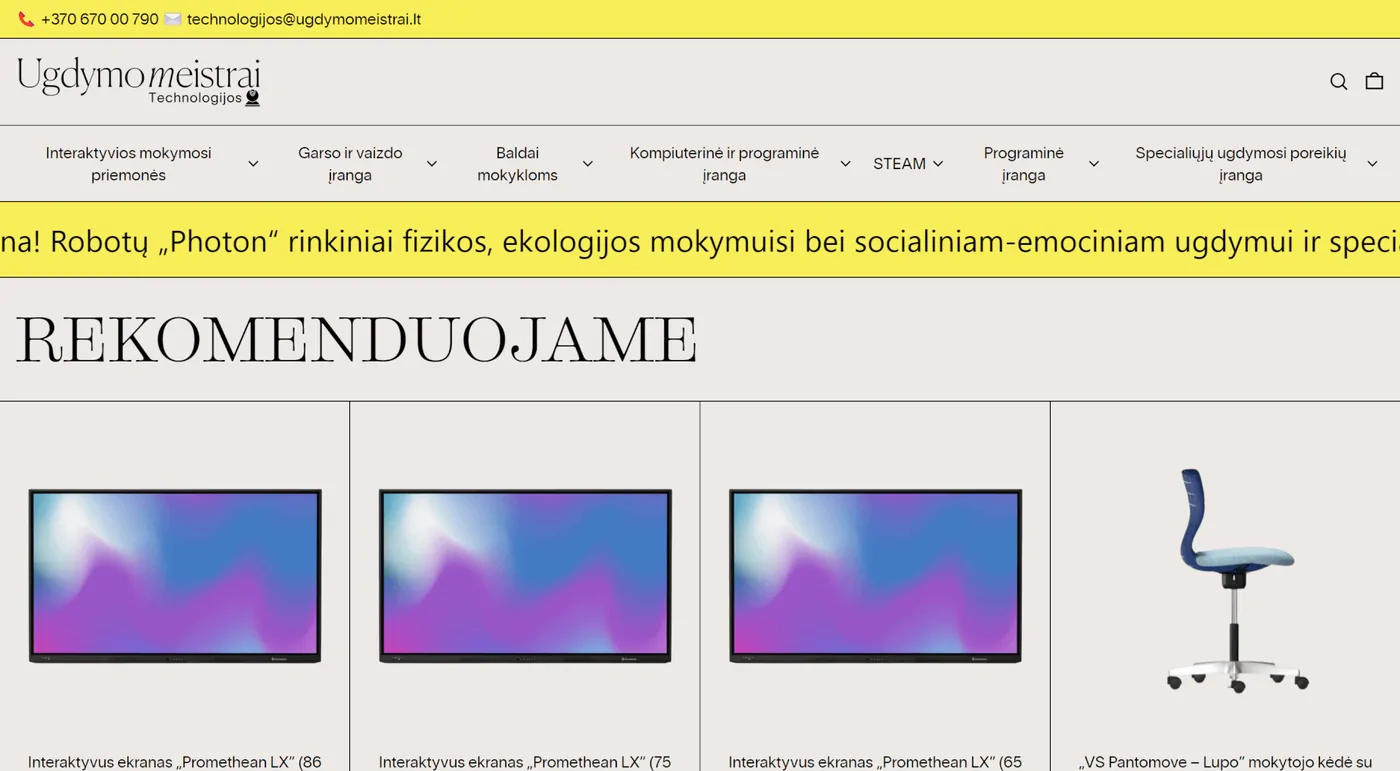Screen dimensions: 1400x771
Task: Open the search magnifier icon
Action: (x=1338, y=82)
